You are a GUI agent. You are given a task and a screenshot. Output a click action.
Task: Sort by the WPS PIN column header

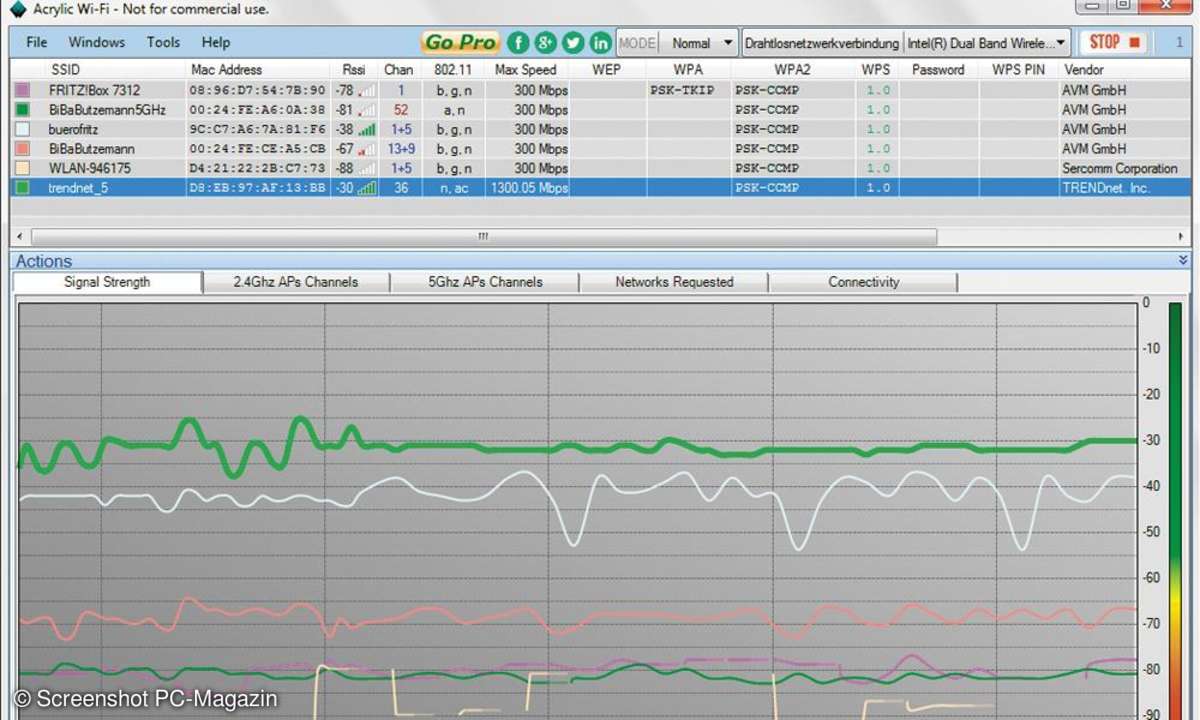click(1018, 70)
